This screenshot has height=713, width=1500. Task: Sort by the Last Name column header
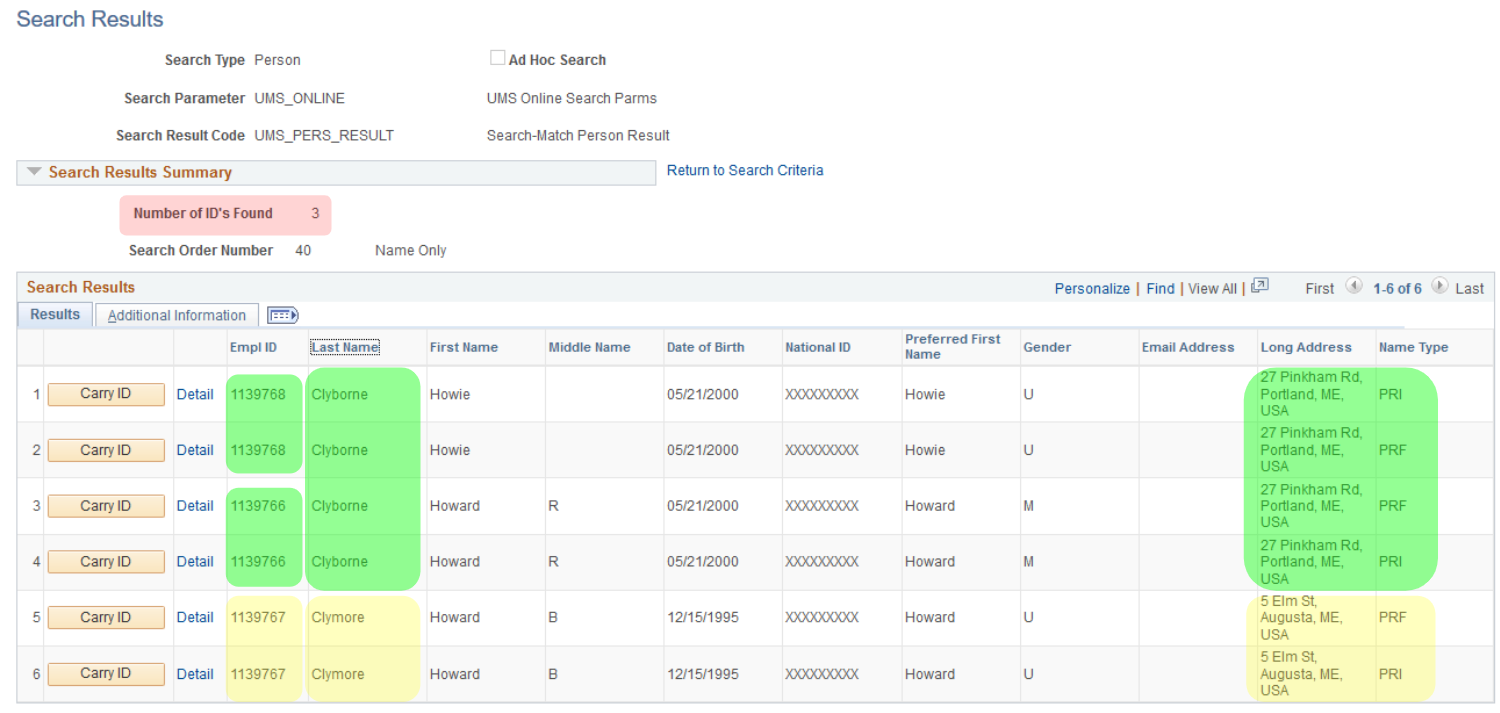pos(344,347)
